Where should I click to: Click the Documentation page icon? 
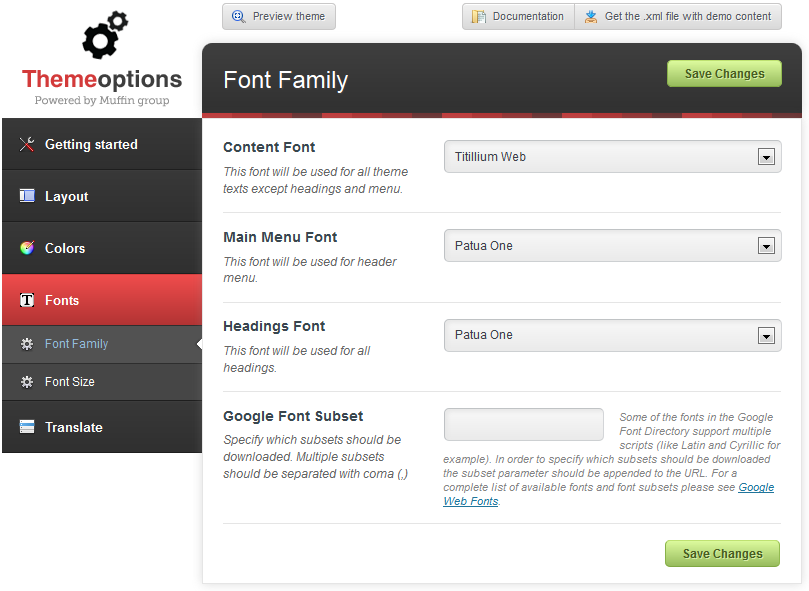[479, 16]
